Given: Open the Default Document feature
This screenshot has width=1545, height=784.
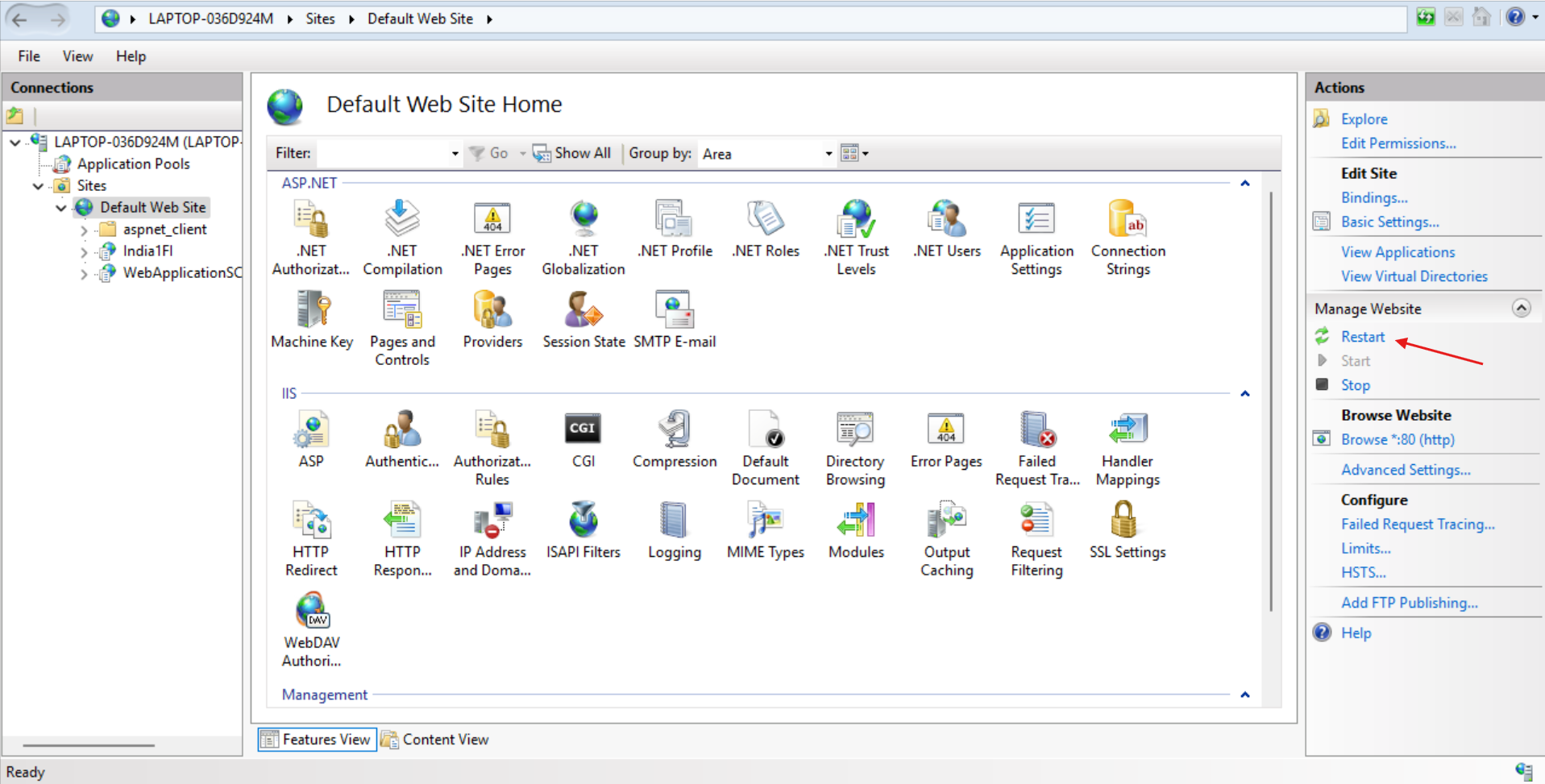Looking at the screenshot, I should [765, 448].
